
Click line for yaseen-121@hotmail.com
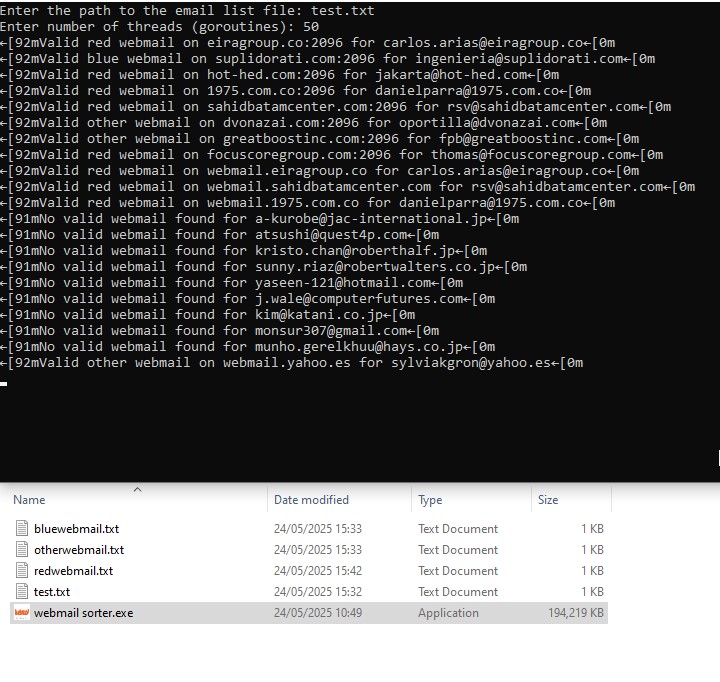pos(231,282)
